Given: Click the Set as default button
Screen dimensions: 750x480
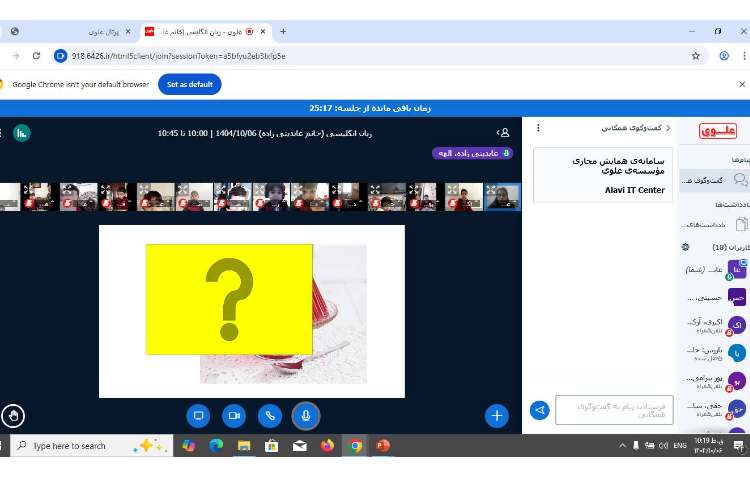Looking at the screenshot, I should click(190, 84).
